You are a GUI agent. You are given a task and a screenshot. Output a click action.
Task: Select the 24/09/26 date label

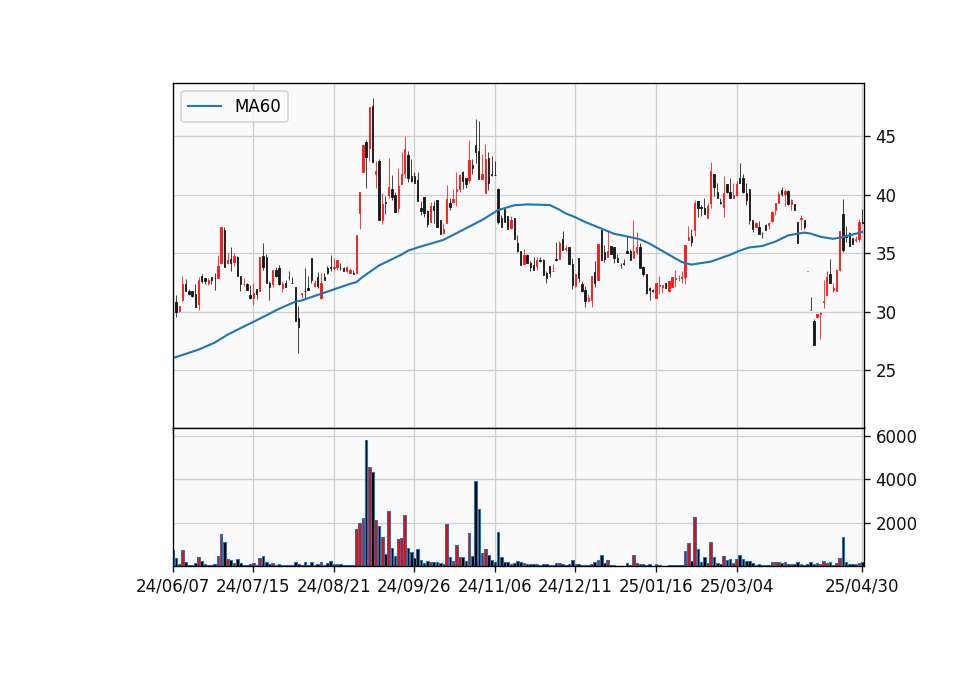(413, 586)
